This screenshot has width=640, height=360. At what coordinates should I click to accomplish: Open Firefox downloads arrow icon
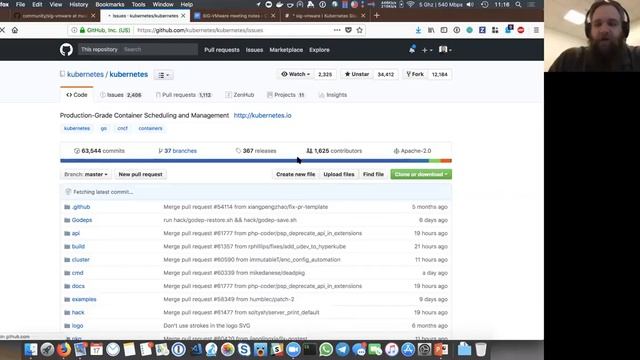pyautogui.click(x=418, y=30)
